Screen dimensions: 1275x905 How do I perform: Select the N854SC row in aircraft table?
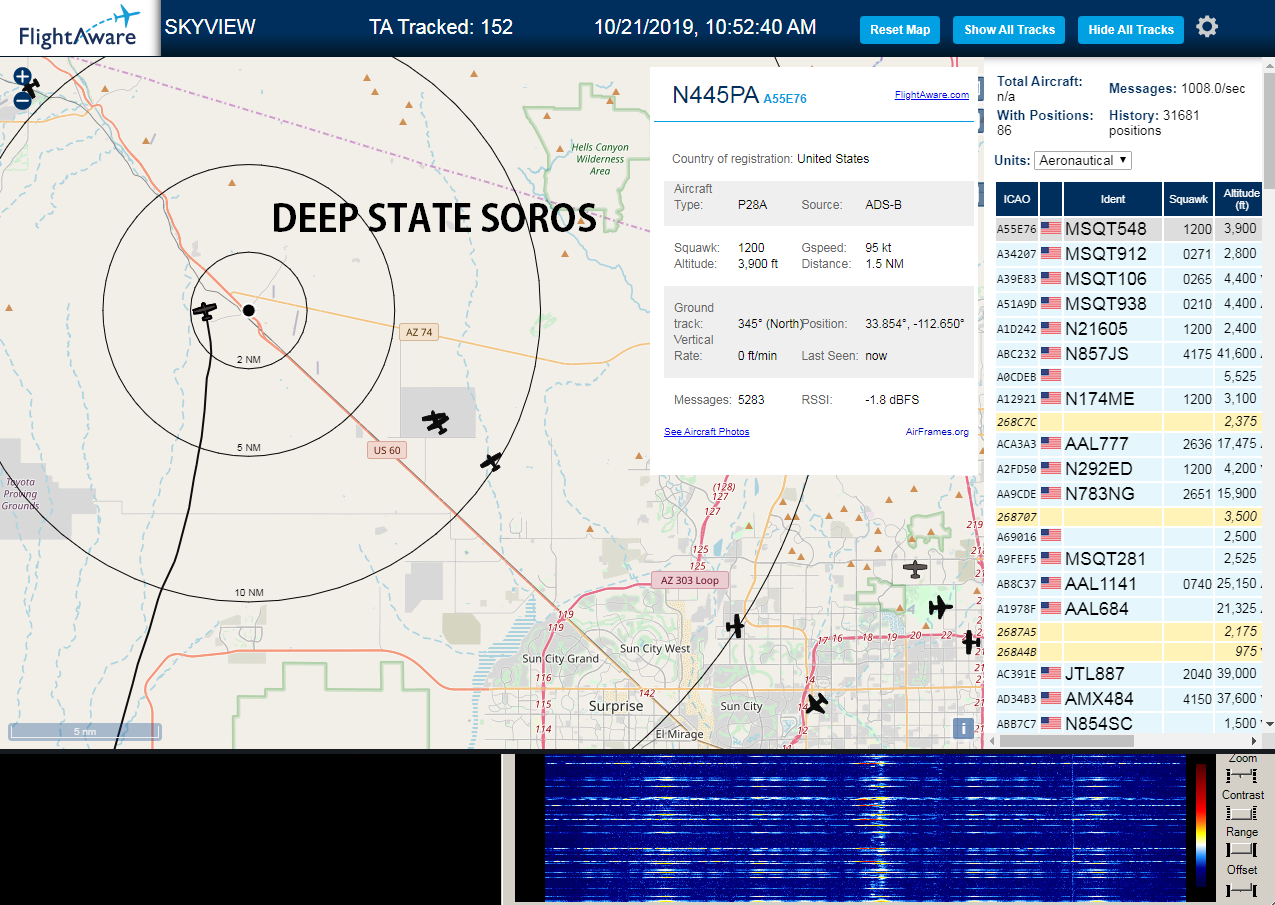(1130, 722)
